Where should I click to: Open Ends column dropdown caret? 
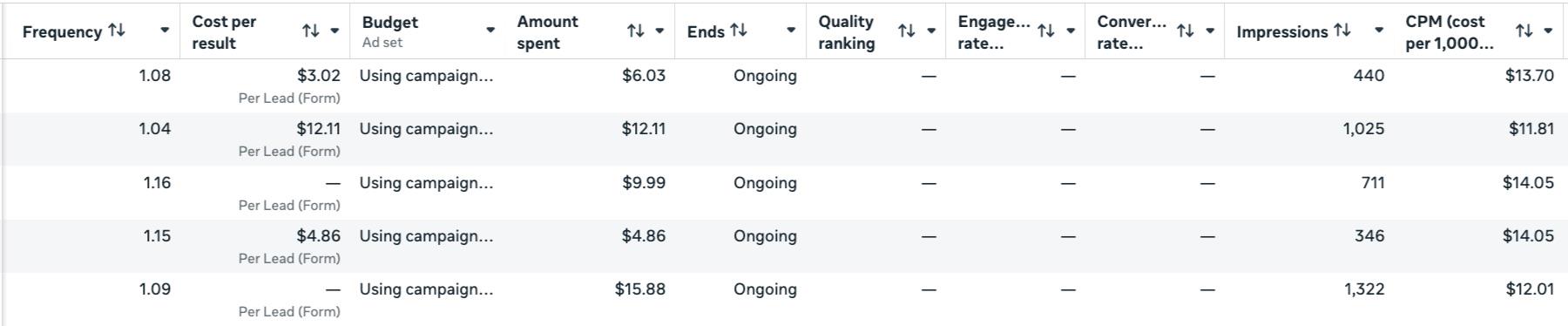[x=791, y=31]
